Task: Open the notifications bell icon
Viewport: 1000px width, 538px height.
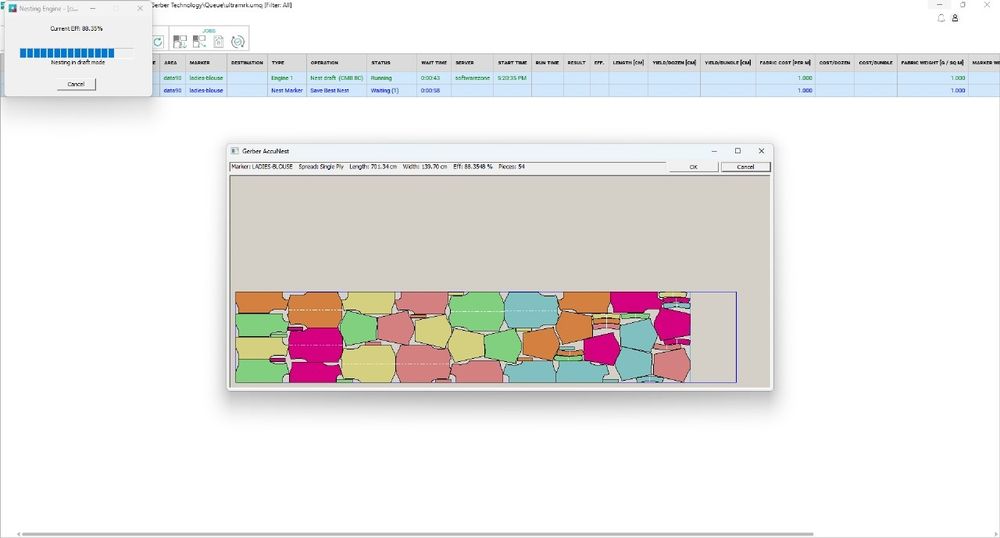Action: [941, 18]
